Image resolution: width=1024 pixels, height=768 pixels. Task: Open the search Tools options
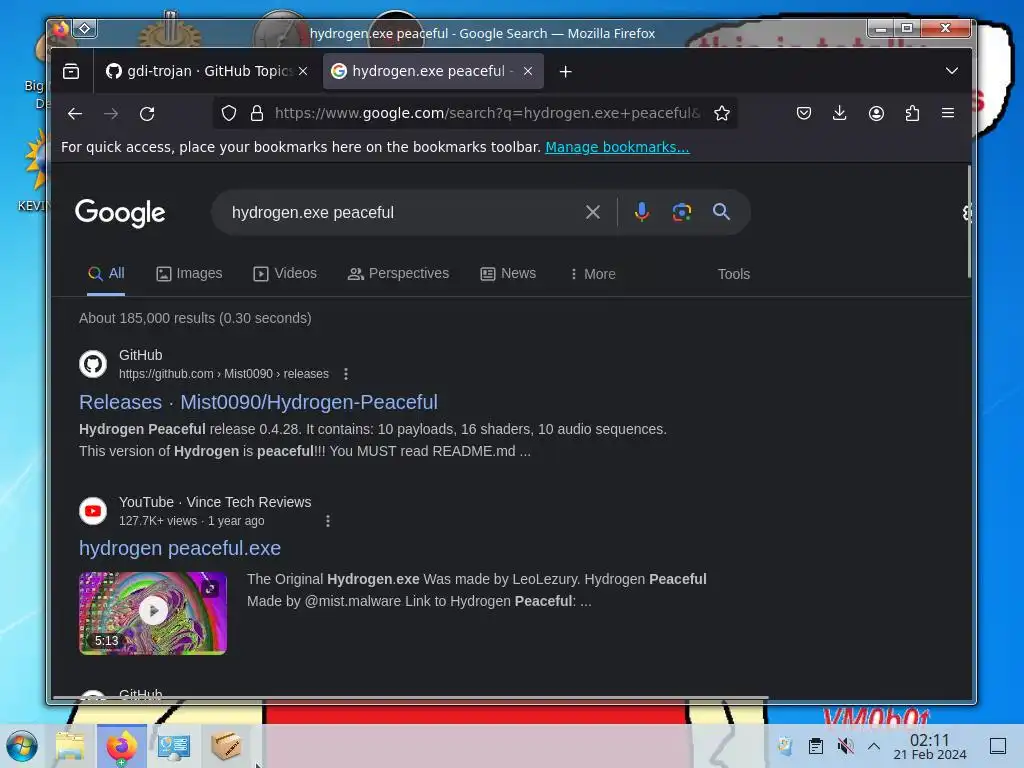(x=733, y=274)
